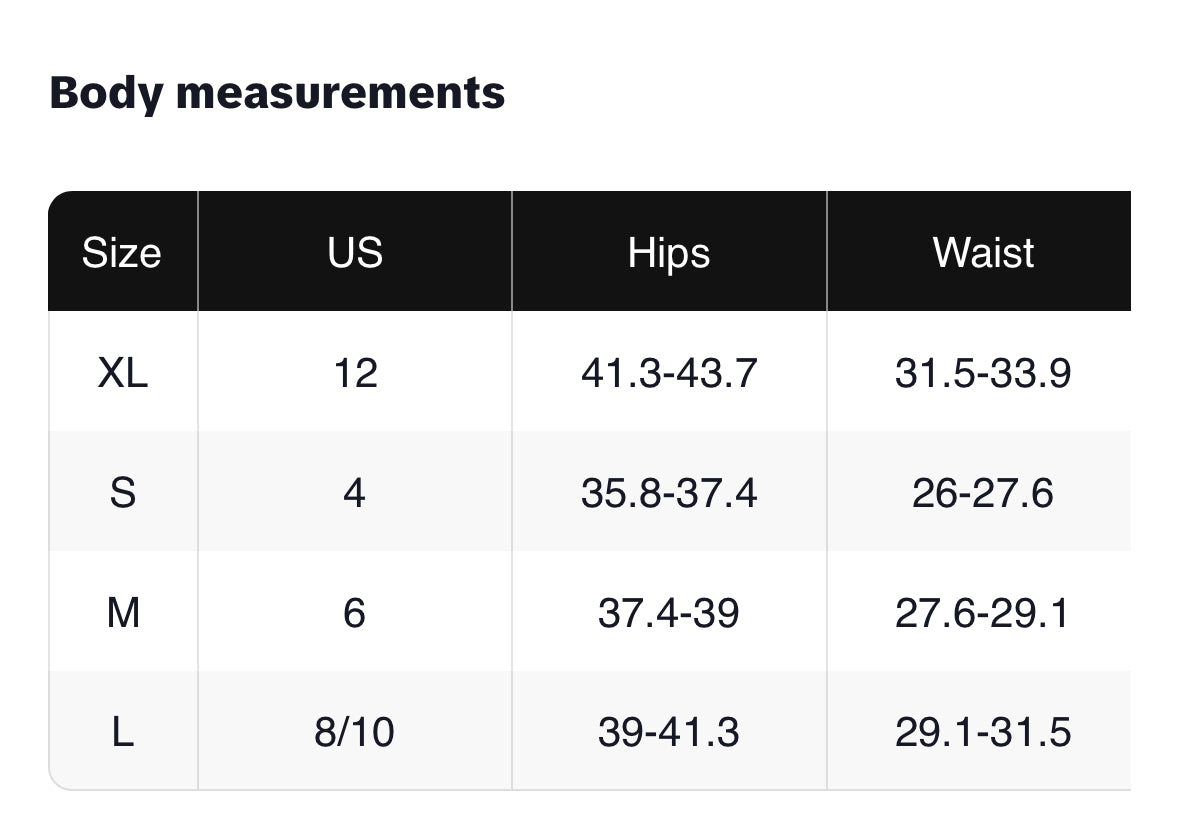Click US size 4 cell

(355, 493)
